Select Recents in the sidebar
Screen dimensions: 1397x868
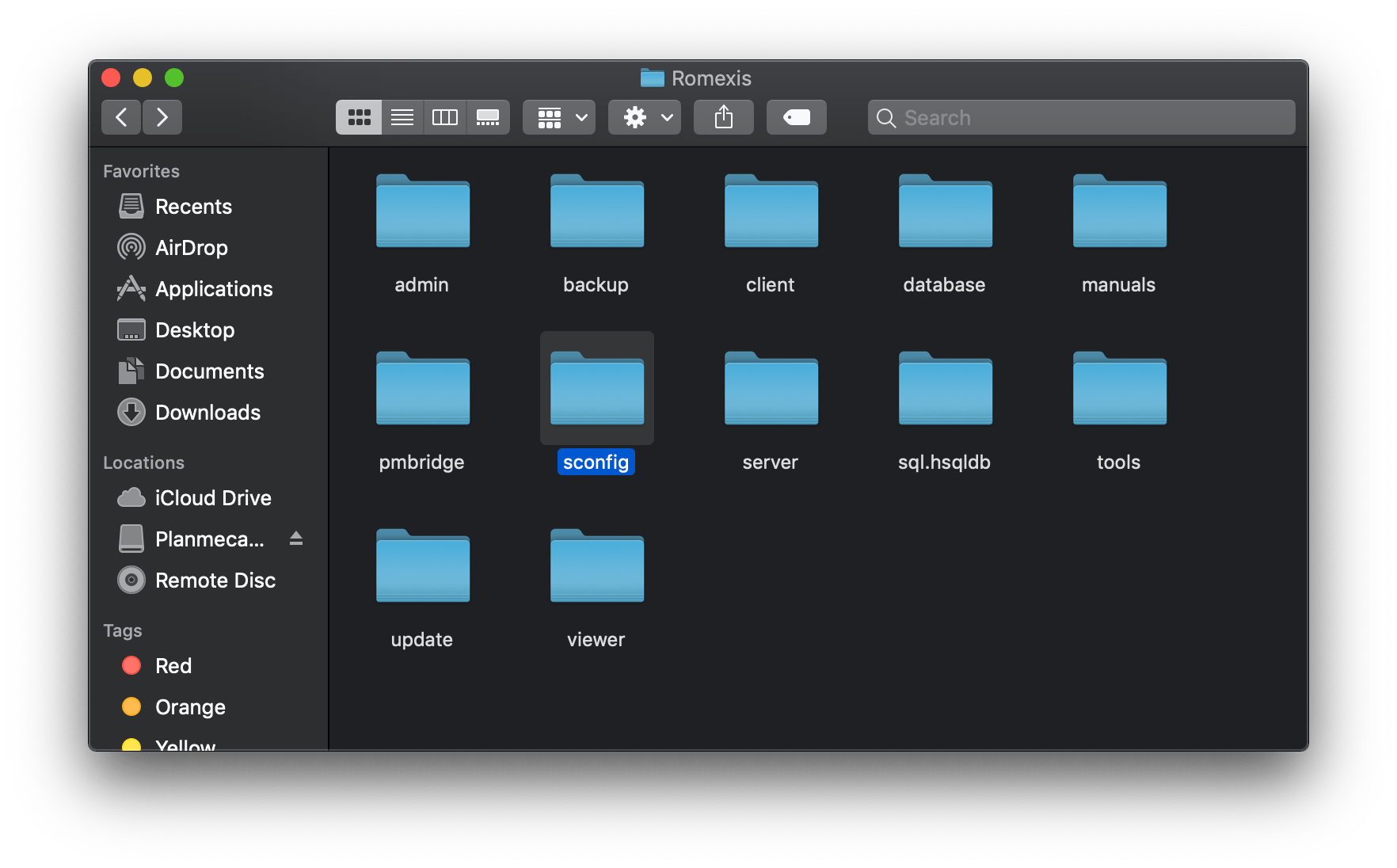pos(193,206)
